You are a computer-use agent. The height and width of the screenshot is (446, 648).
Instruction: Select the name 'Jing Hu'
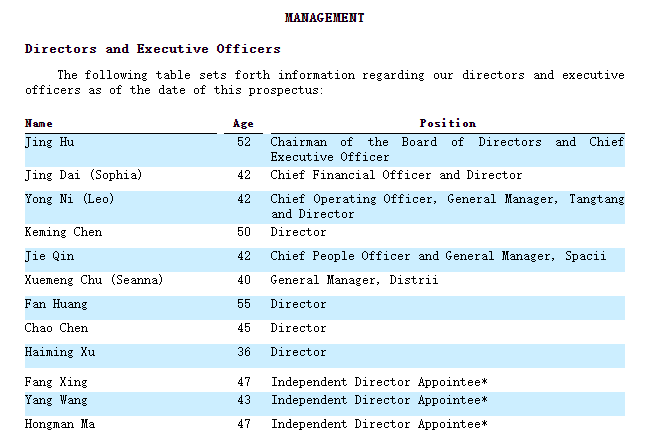[x=50, y=143]
